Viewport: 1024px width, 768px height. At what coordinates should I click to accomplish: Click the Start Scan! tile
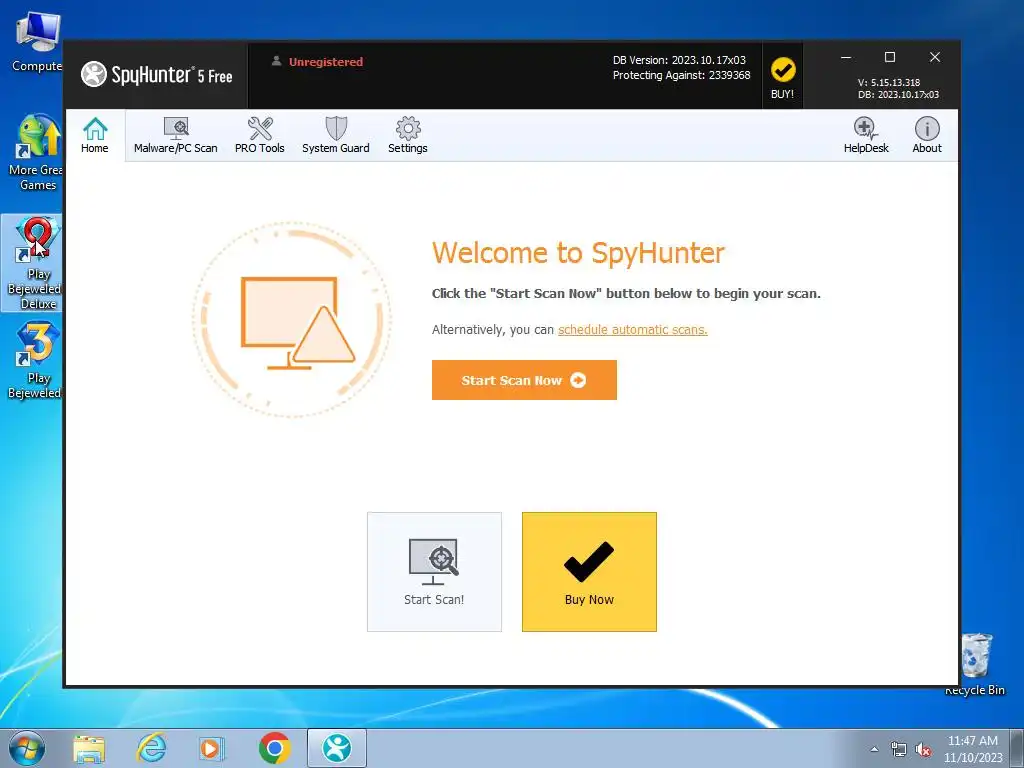point(434,571)
